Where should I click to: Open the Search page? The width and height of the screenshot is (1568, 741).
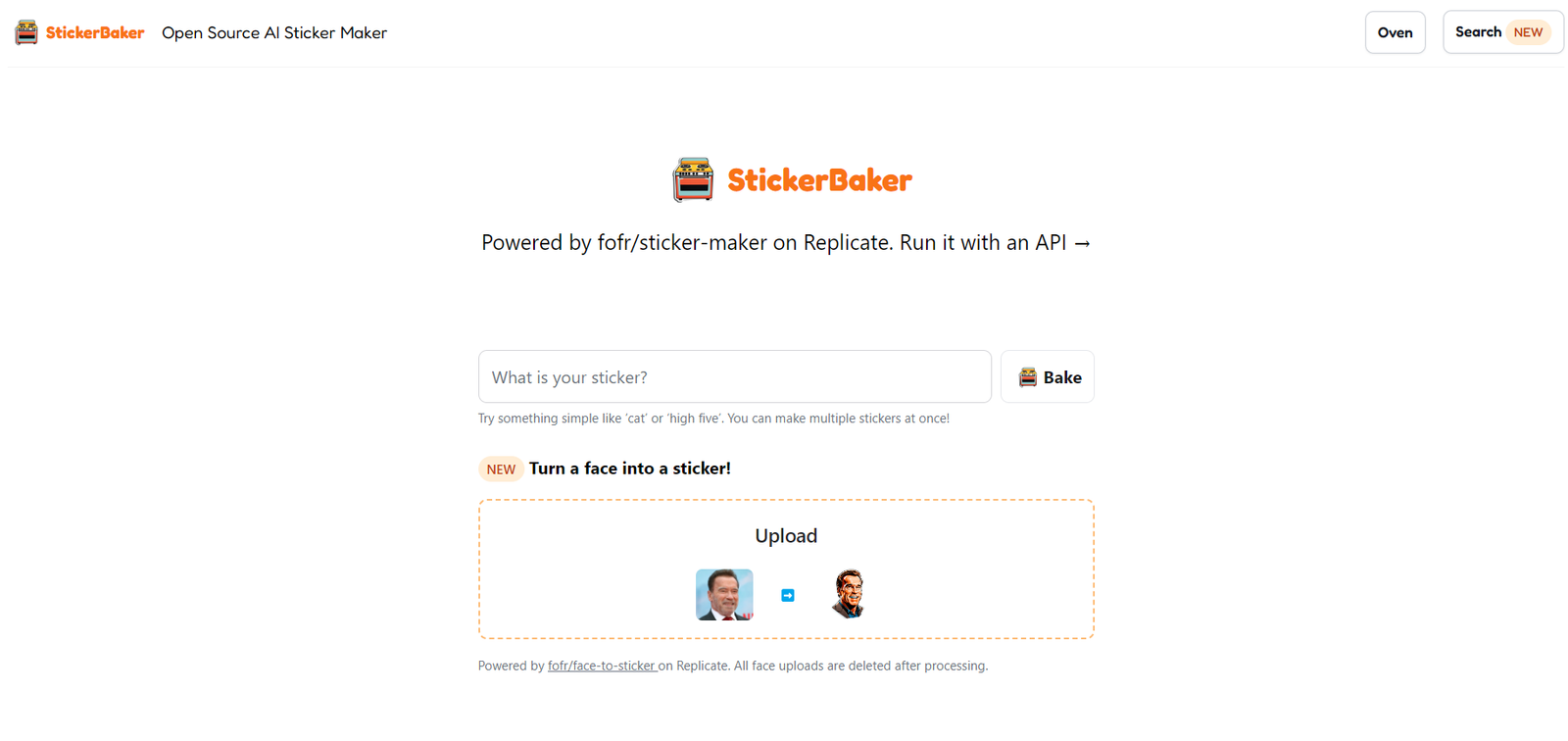pyautogui.click(x=1478, y=32)
